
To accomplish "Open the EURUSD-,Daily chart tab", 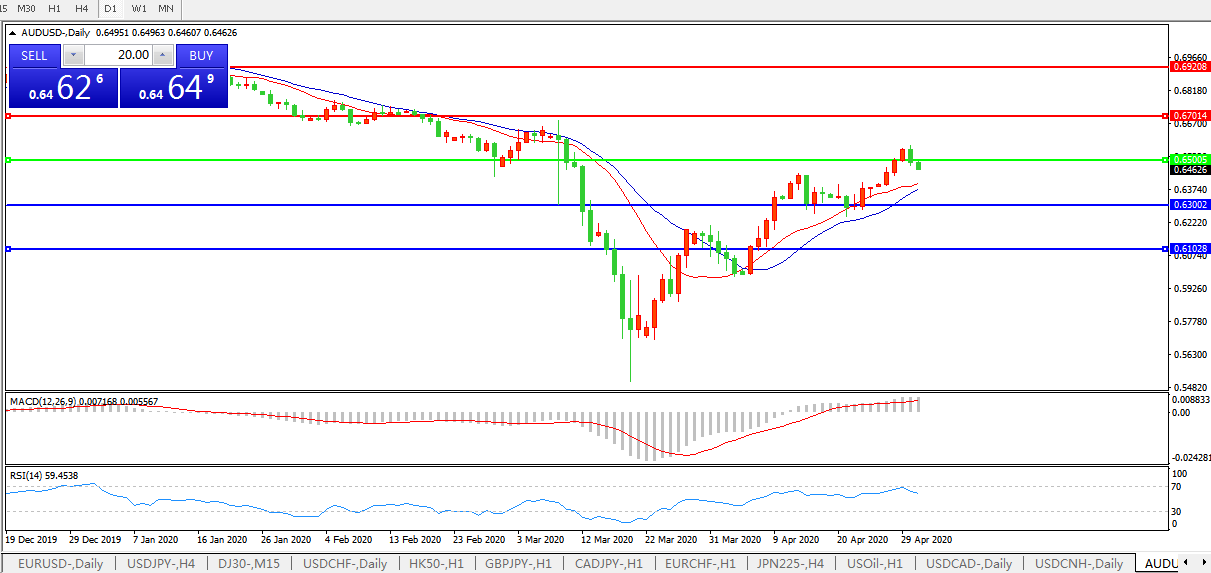I will coord(60,563).
